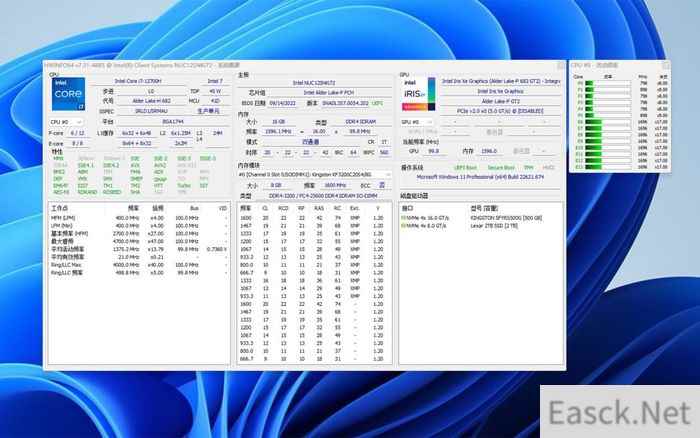700x438 pixels.
Task: Click the Ext. column header in timing table
Action: [x=354, y=209]
